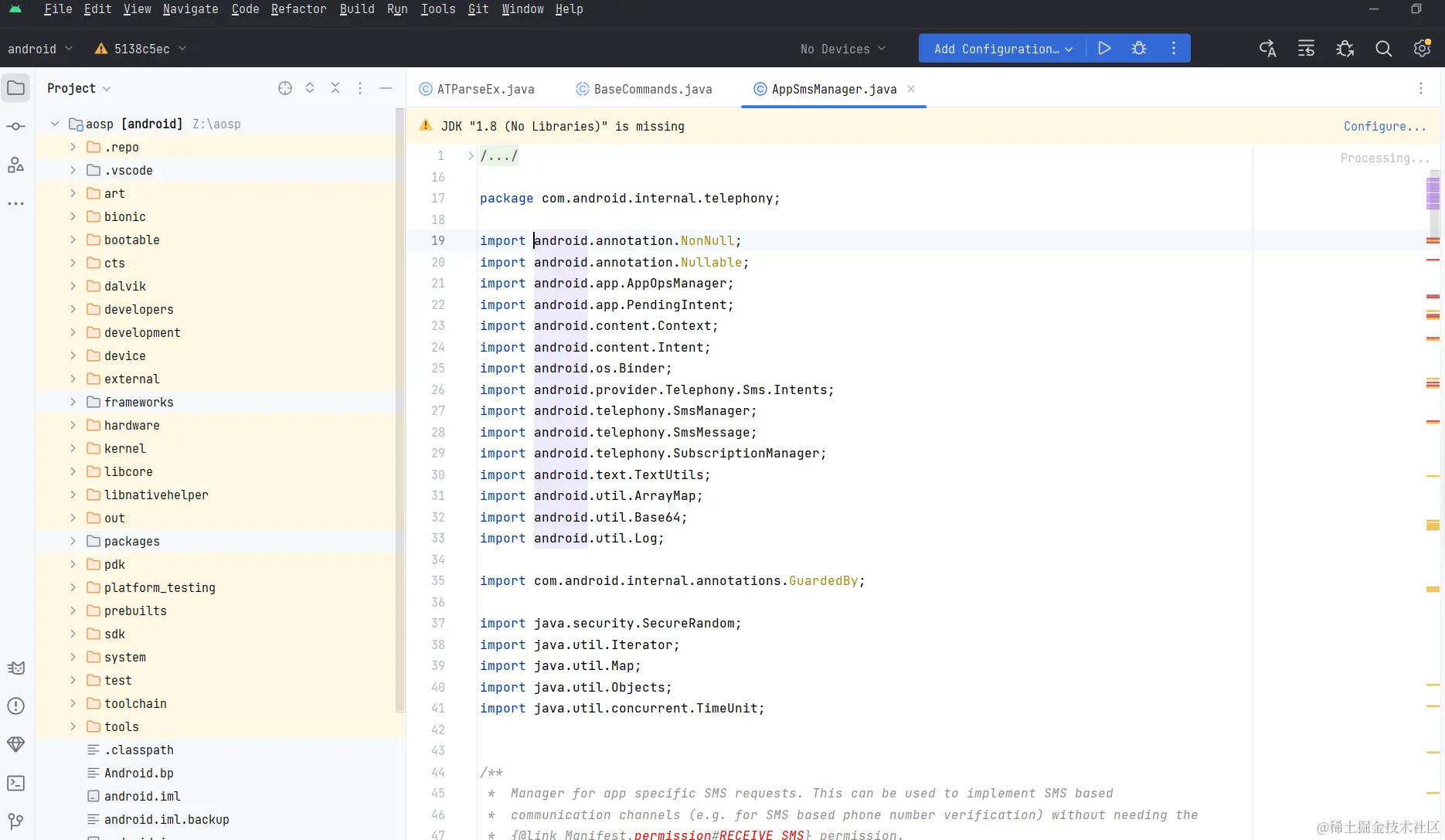Expand the kernel folder

tap(73, 448)
